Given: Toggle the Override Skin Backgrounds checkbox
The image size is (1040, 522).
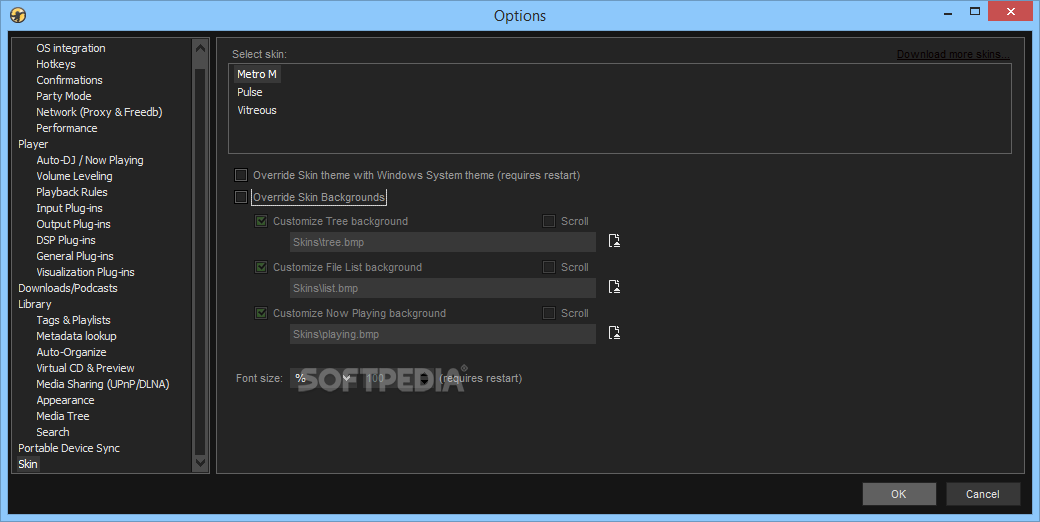Looking at the screenshot, I should (241, 197).
